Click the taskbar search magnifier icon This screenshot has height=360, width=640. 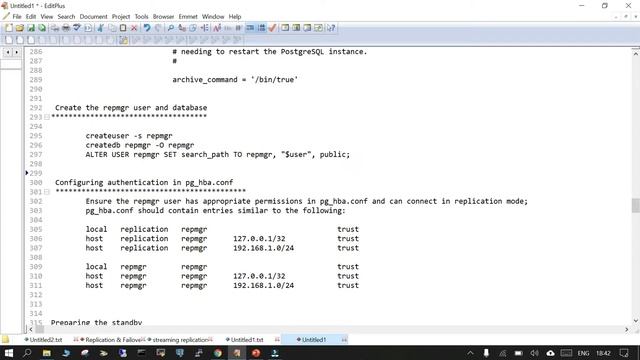click(27, 353)
